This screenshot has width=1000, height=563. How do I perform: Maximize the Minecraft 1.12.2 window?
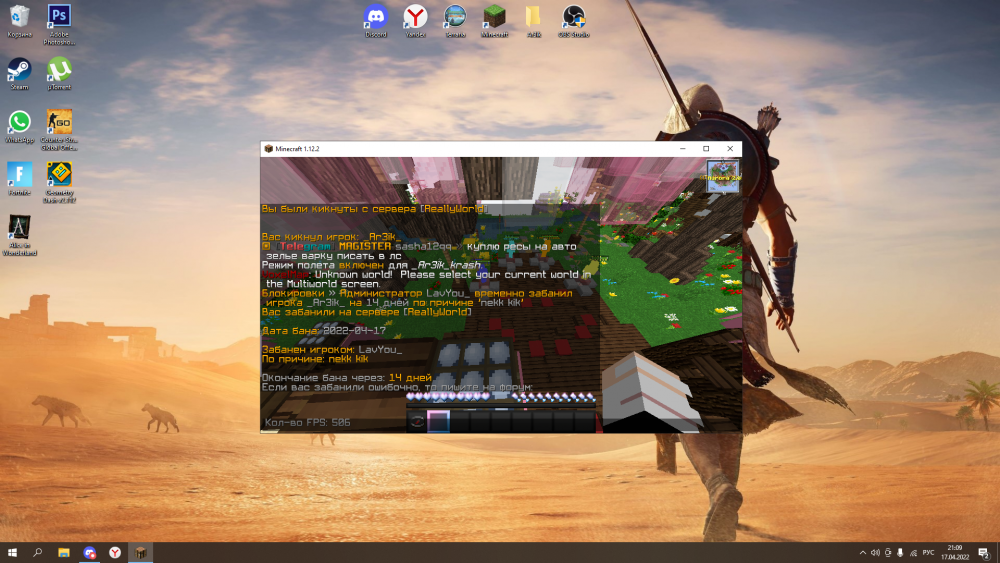[x=706, y=149]
